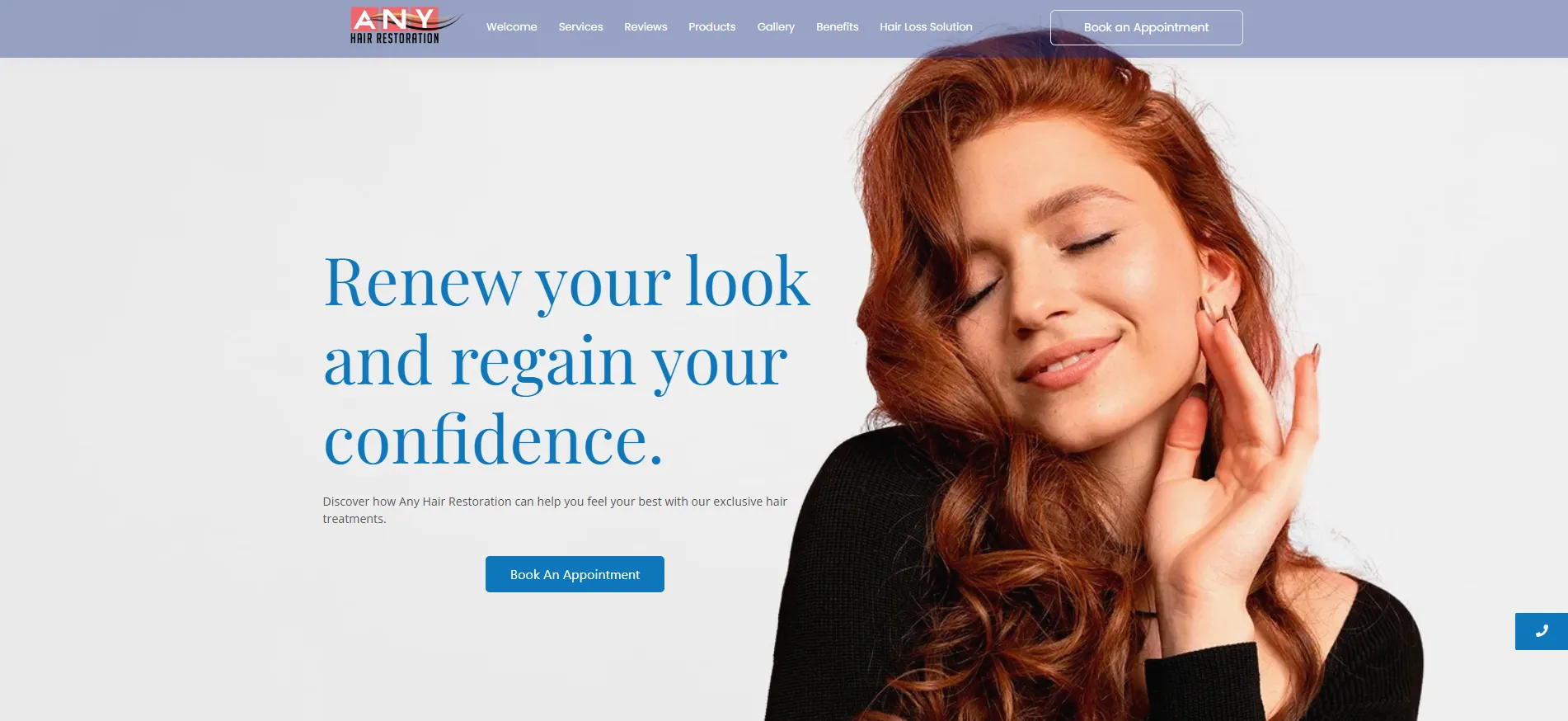Image resolution: width=1568 pixels, height=721 pixels.
Task: Click the phone call icon button
Action: [x=1541, y=631]
